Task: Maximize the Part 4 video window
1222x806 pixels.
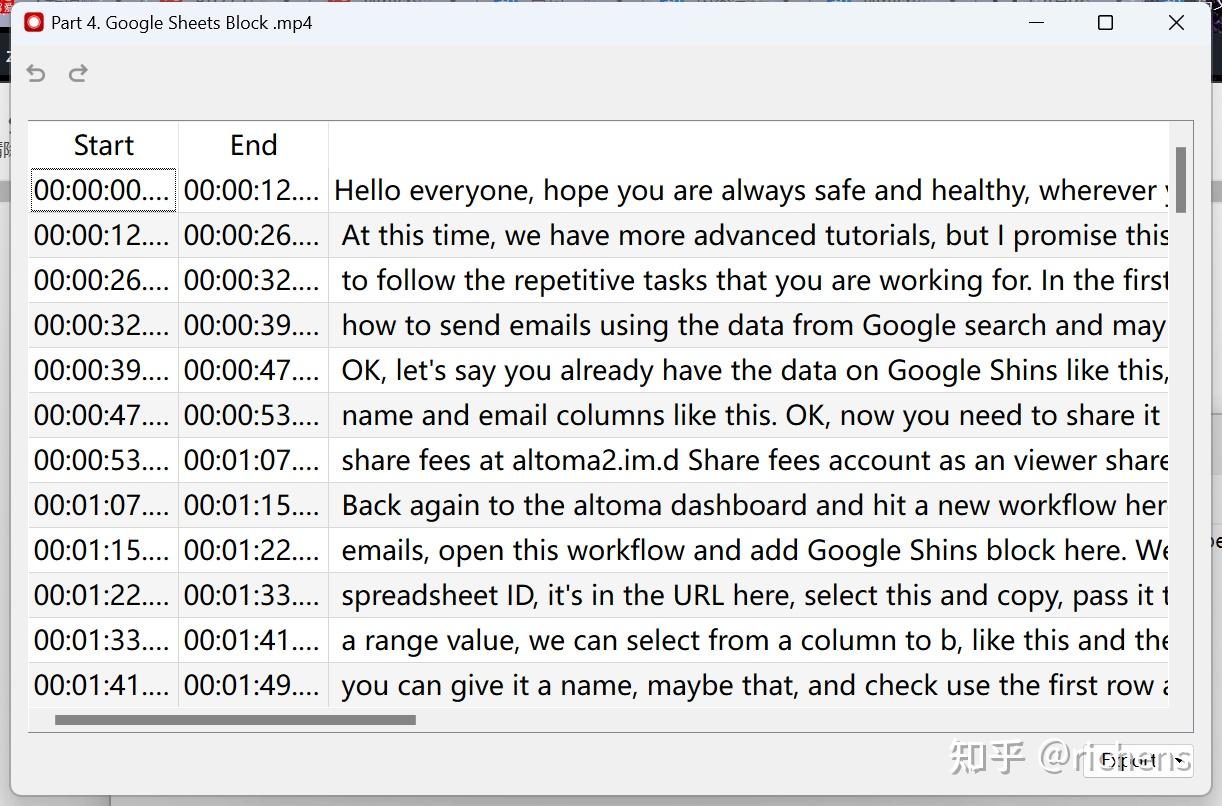Action: pos(1105,22)
